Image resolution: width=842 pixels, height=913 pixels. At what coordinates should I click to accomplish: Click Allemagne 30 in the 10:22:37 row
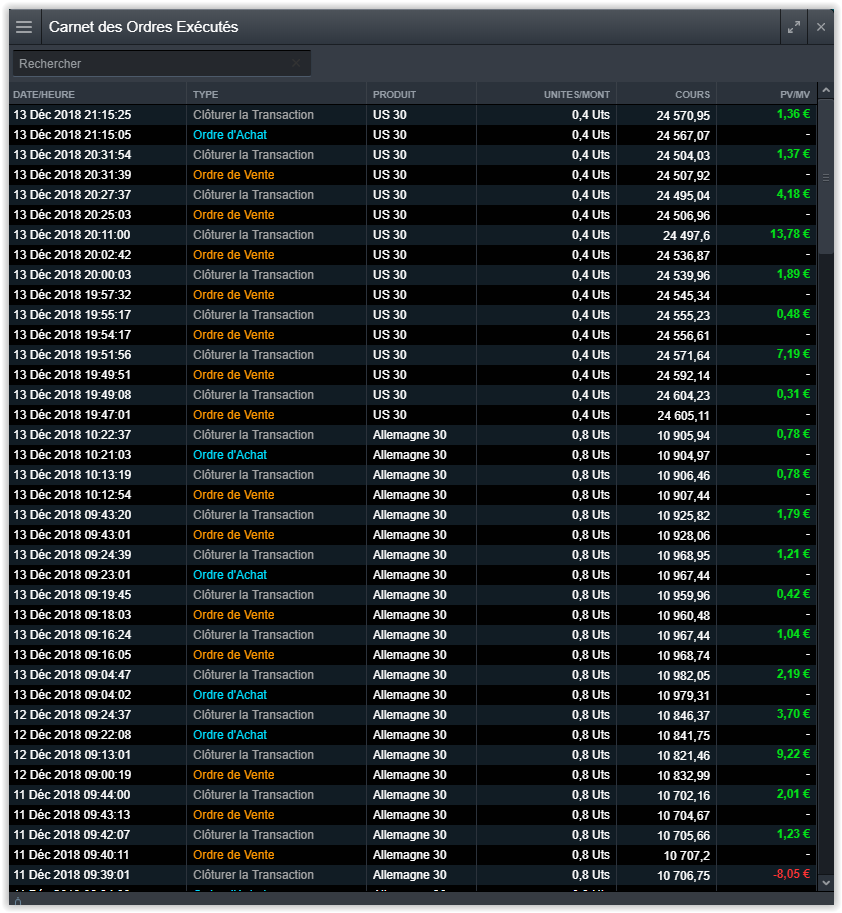[x=409, y=435]
